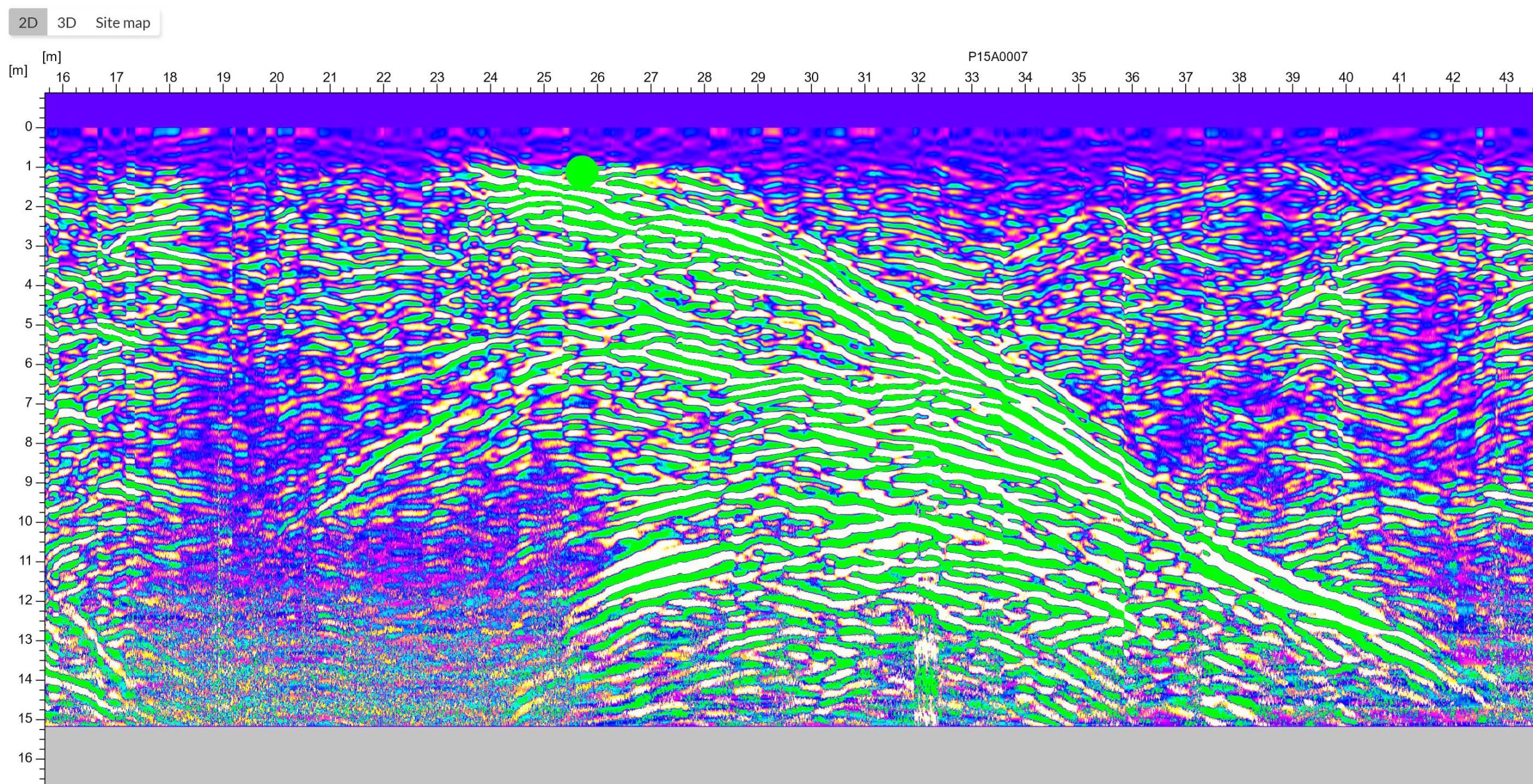The width and height of the screenshot is (1533, 784).
Task: Click the horizontal axis [m] unit label
Action: (x=52, y=57)
